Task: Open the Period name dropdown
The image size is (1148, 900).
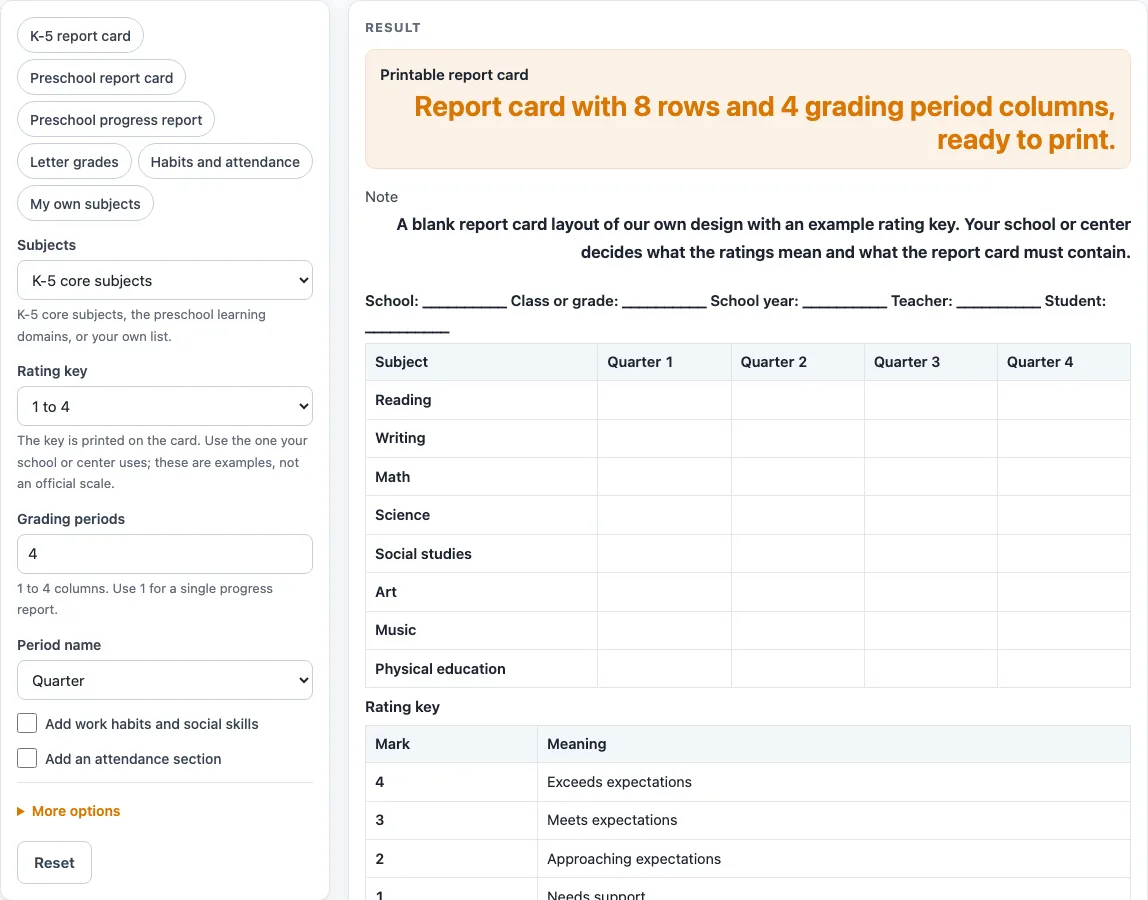Action: pos(165,680)
